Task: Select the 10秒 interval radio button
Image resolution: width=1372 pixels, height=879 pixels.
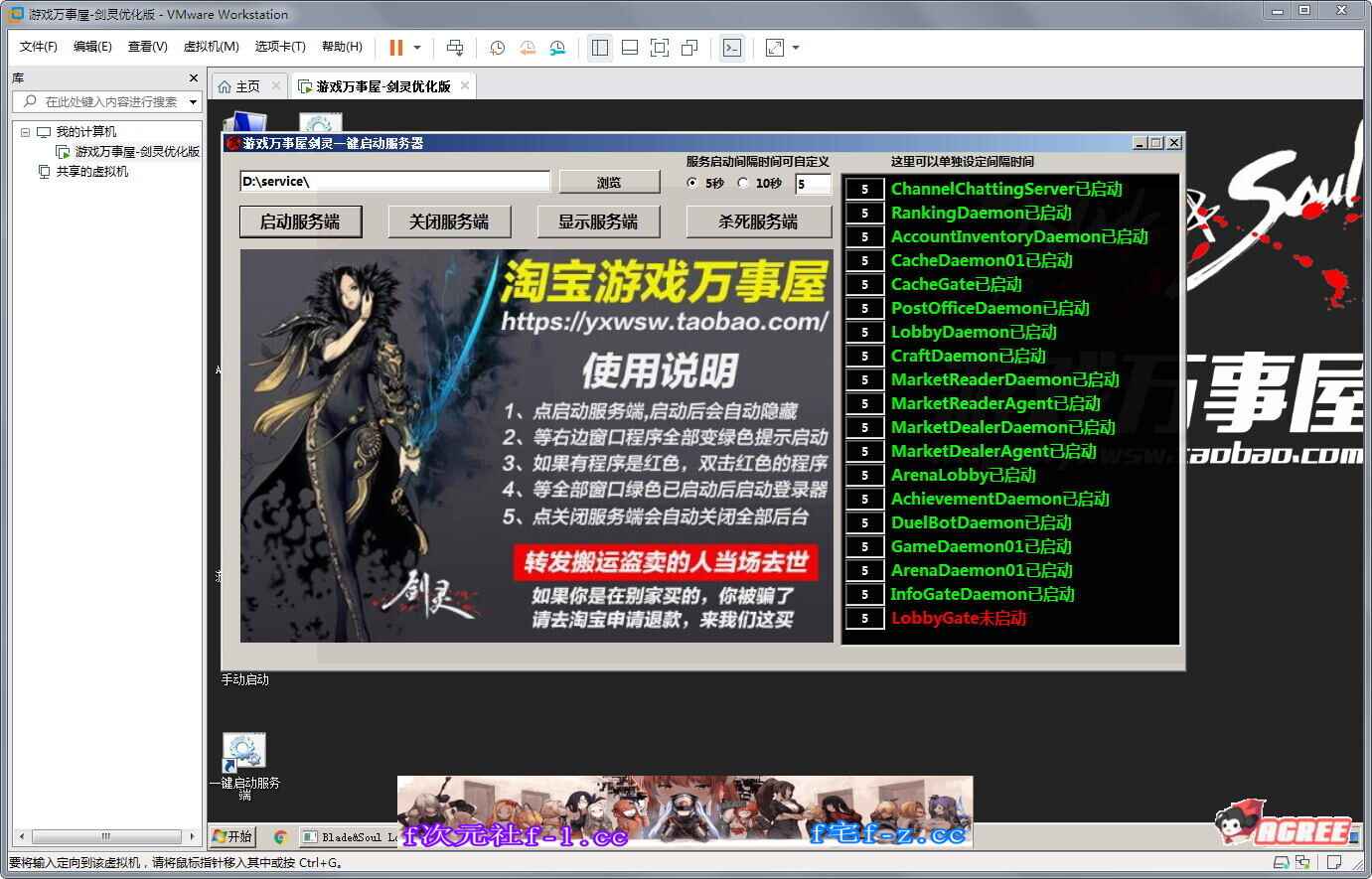Action: (743, 183)
